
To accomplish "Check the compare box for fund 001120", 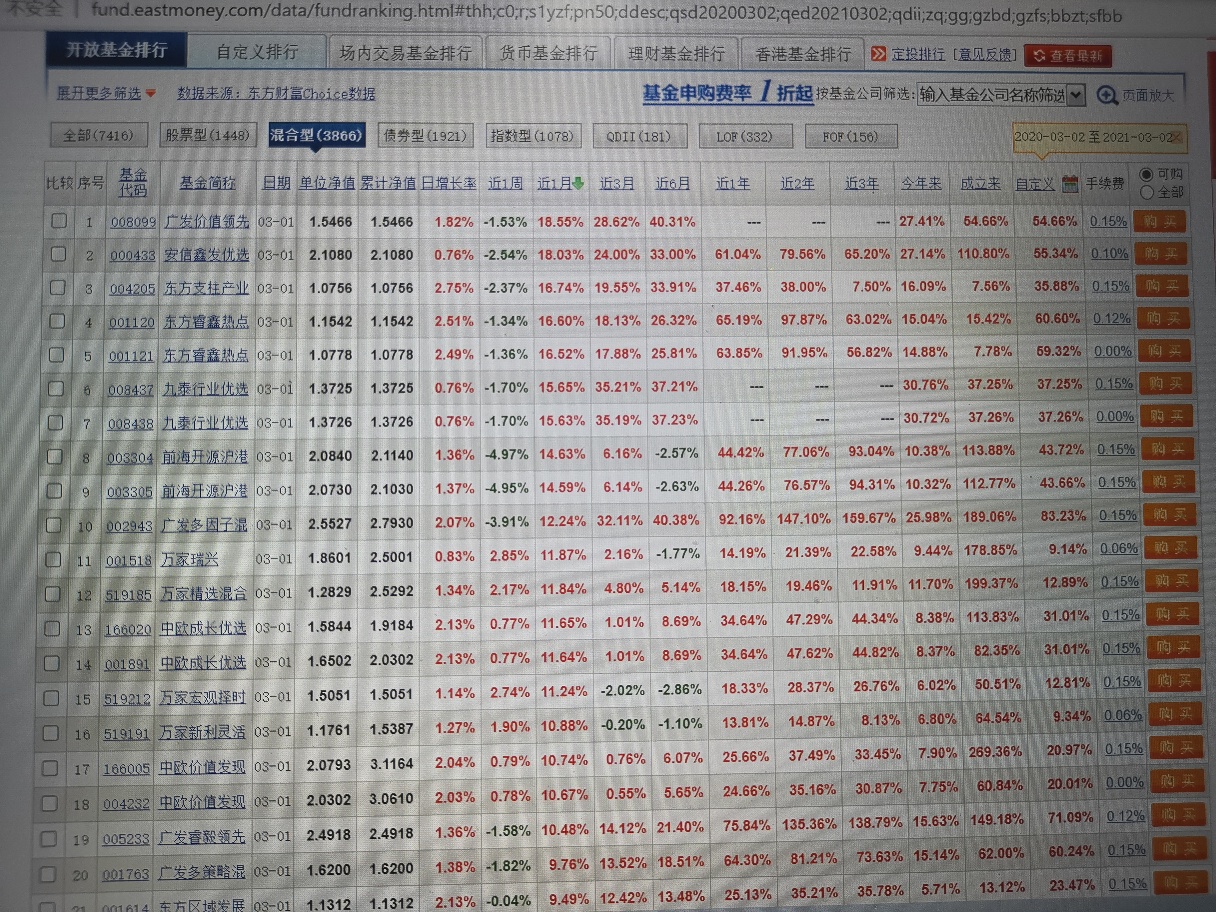I will coord(59,321).
